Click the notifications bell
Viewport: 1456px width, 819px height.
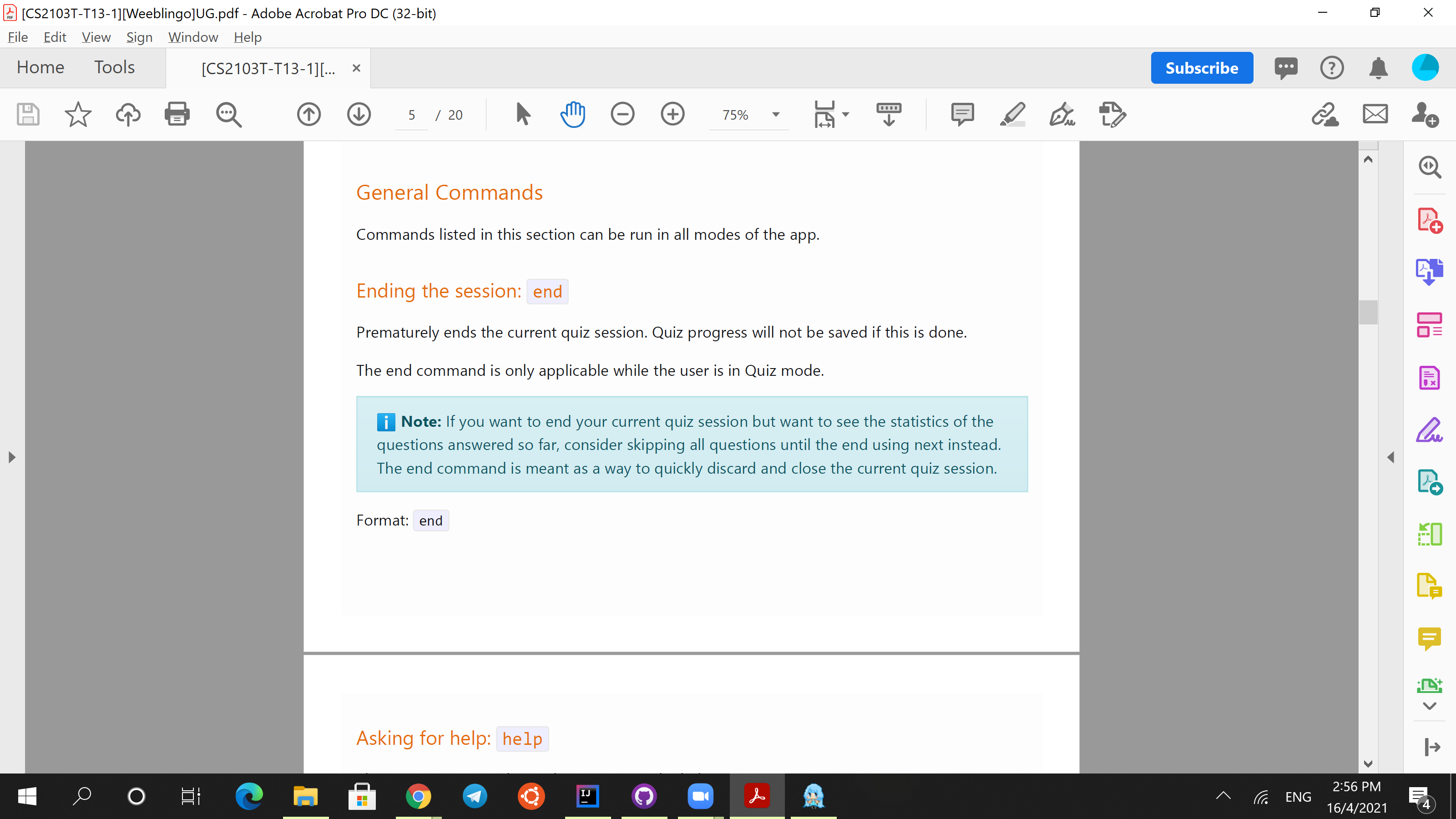(x=1378, y=68)
